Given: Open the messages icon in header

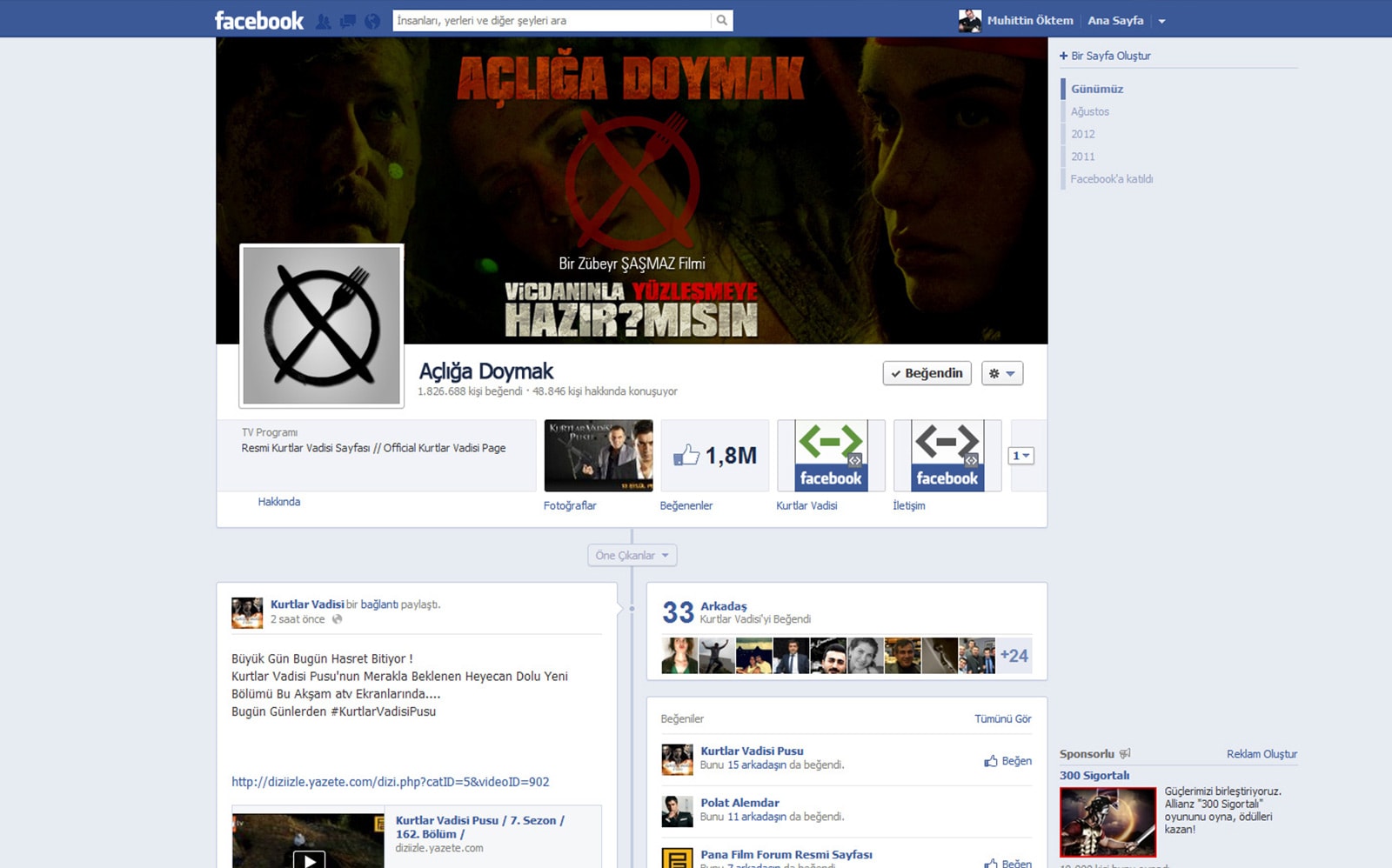Looking at the screenshot, I should pyautogui.click(x=347, y=22).
